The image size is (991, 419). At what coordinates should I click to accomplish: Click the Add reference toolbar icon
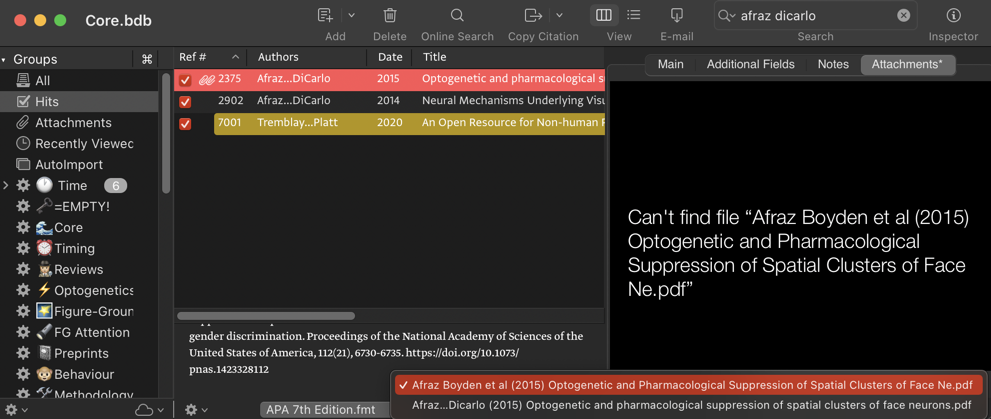[325, 15]
